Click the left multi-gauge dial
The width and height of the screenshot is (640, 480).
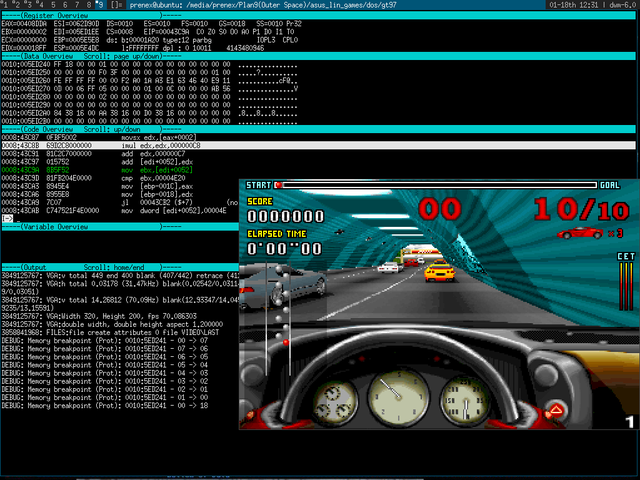(335, 402)
